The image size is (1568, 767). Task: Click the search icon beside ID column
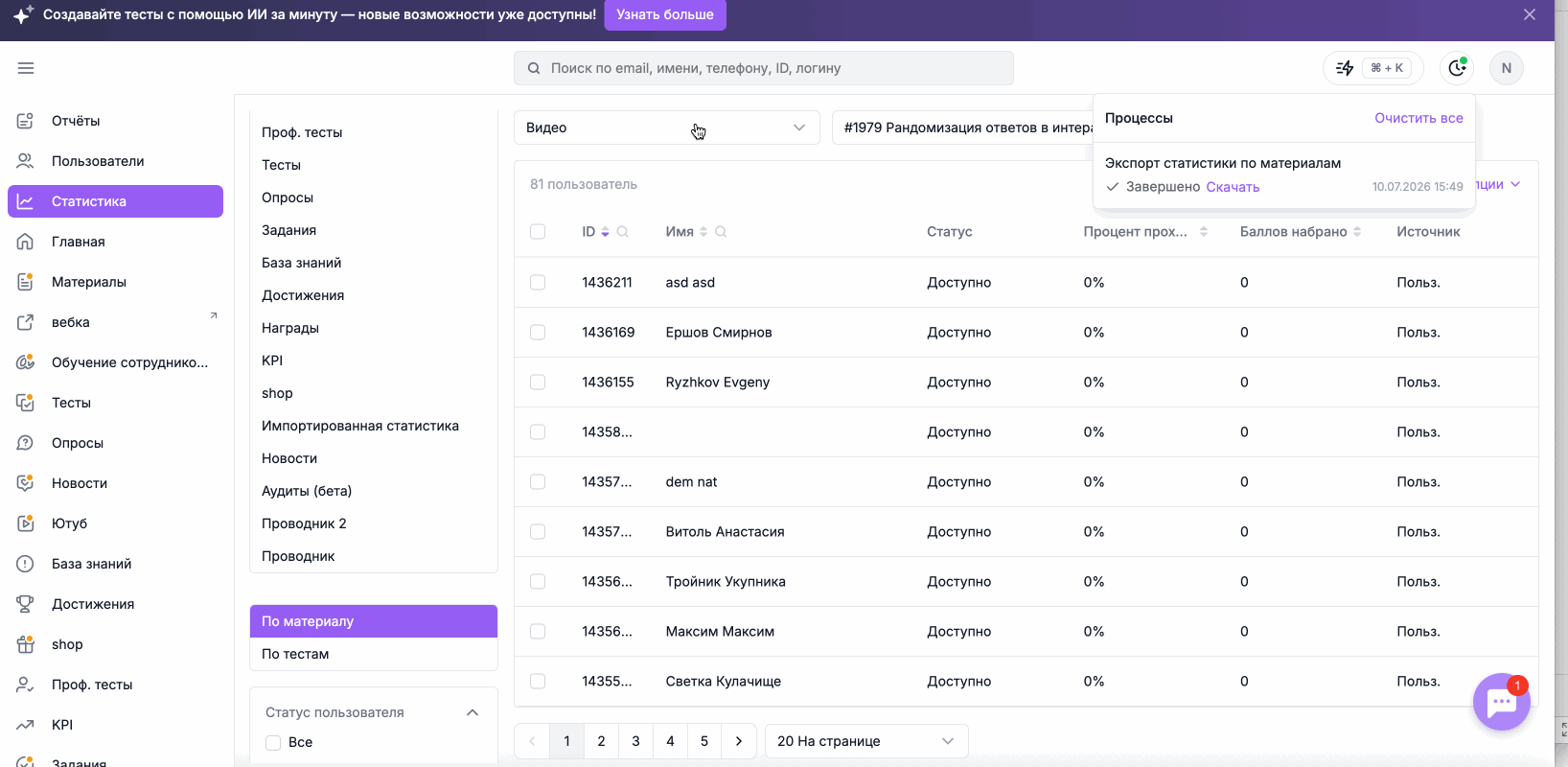[x=622, y=232]
